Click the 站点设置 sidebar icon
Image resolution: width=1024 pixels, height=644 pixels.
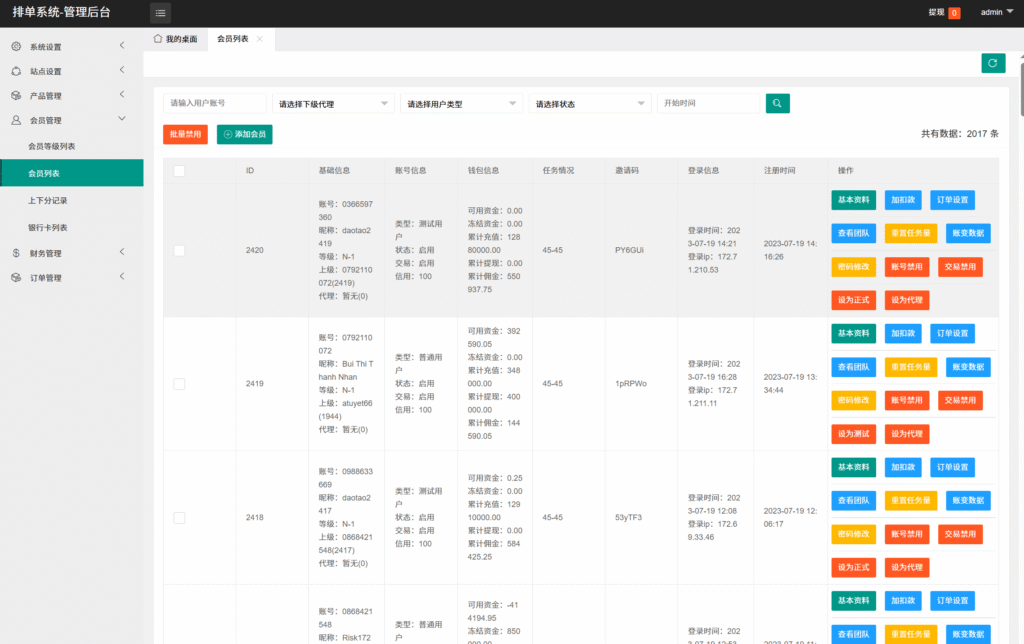pos(16,71)
